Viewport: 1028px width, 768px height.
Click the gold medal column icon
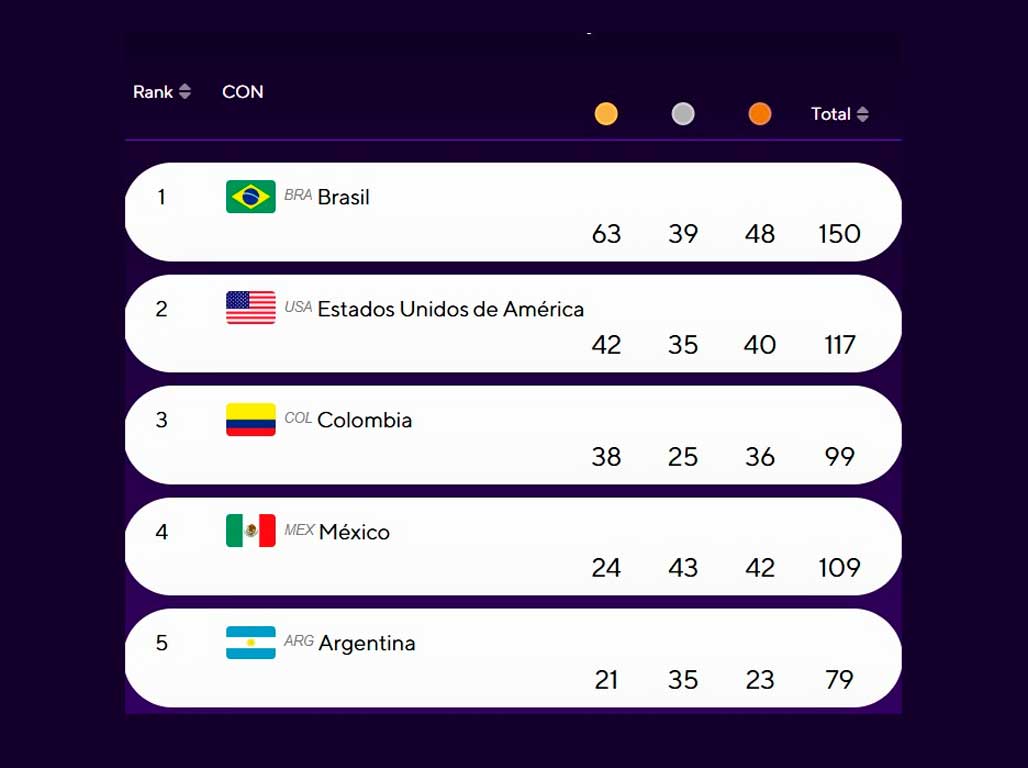[606, 114]
